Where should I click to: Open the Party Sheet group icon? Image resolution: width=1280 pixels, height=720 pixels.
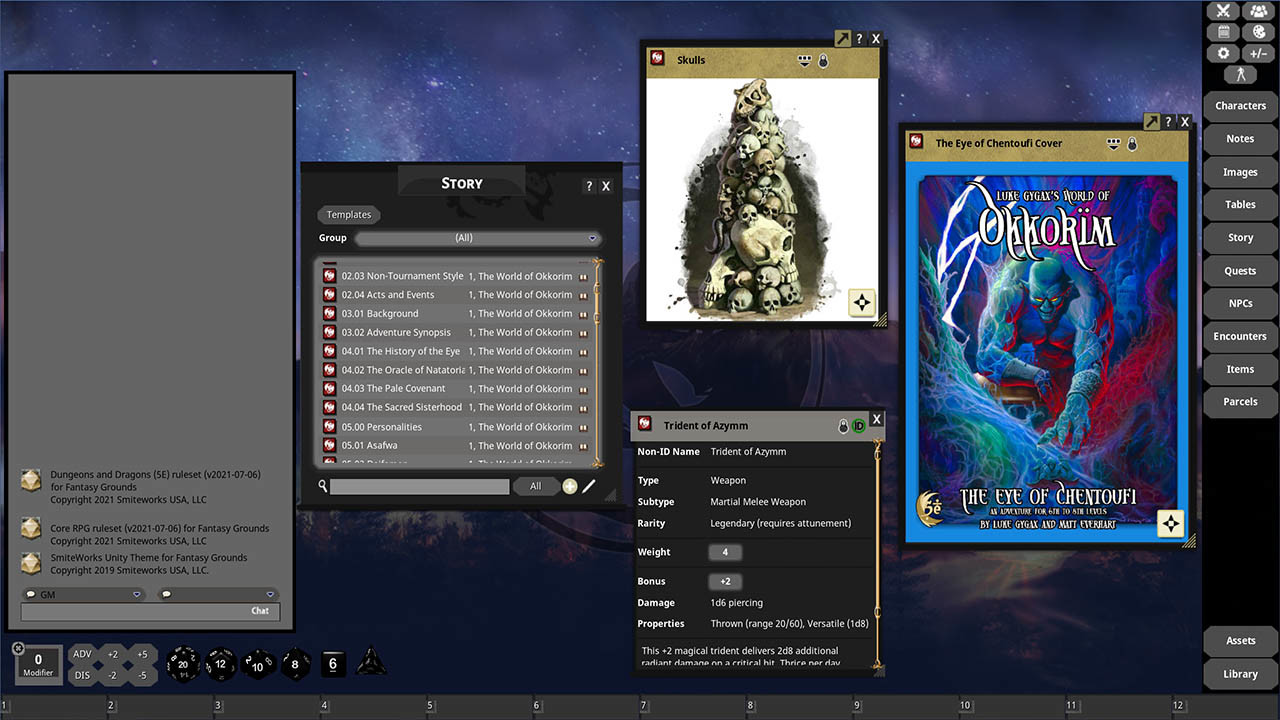1257,11
